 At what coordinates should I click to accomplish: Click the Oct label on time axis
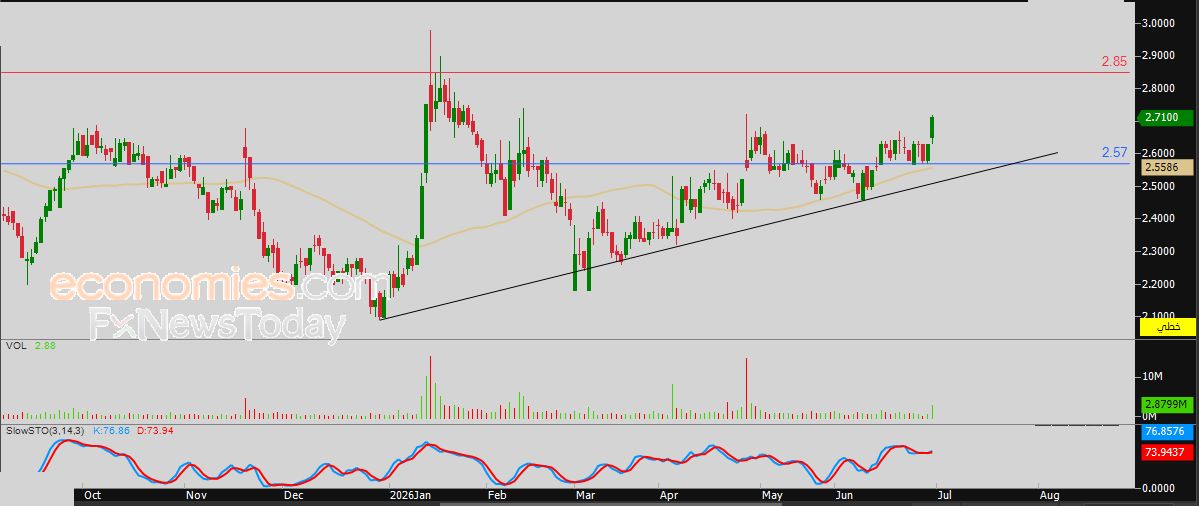(x=93, y=496)
